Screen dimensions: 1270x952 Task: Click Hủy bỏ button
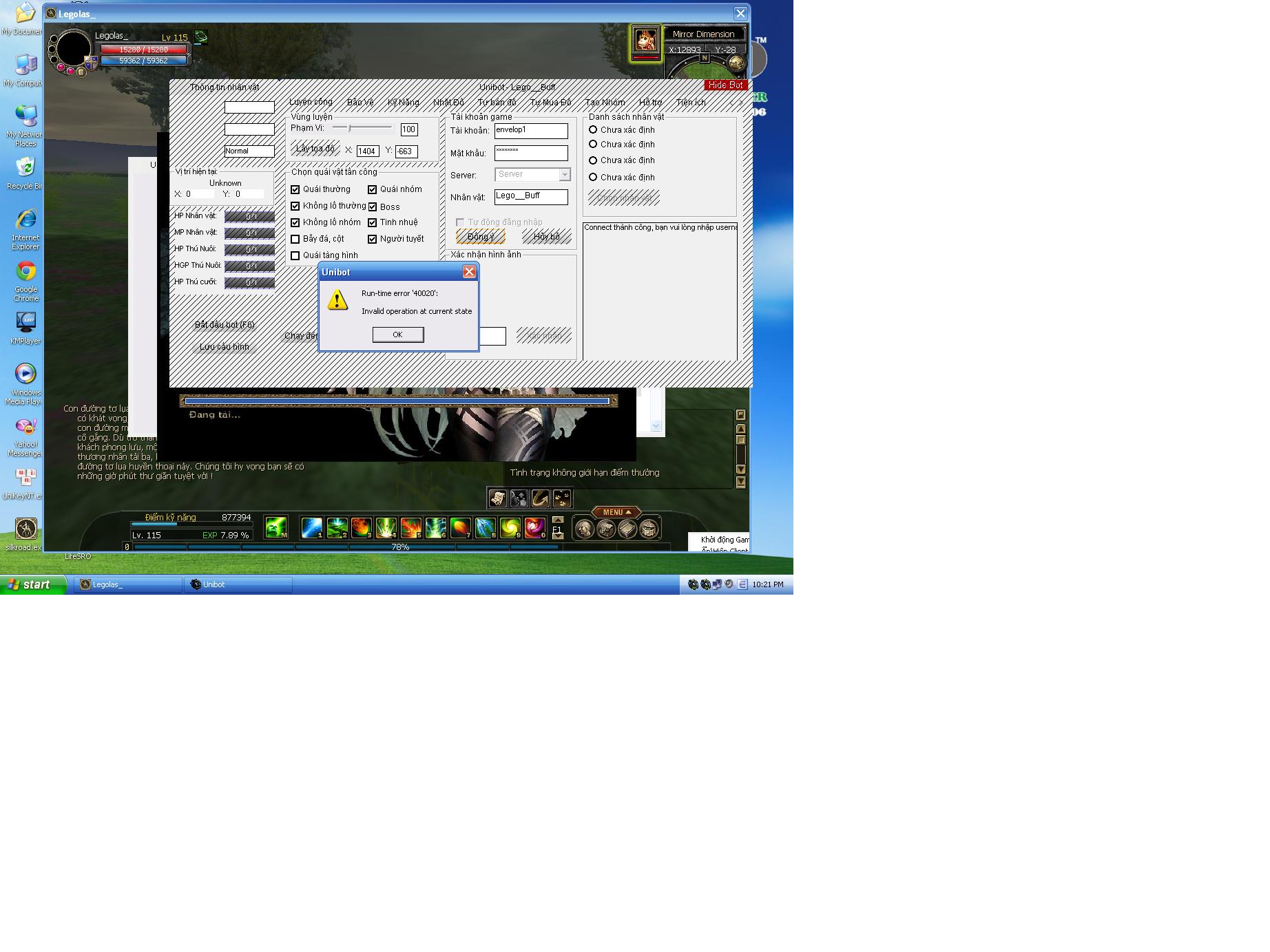pos(547,237)
